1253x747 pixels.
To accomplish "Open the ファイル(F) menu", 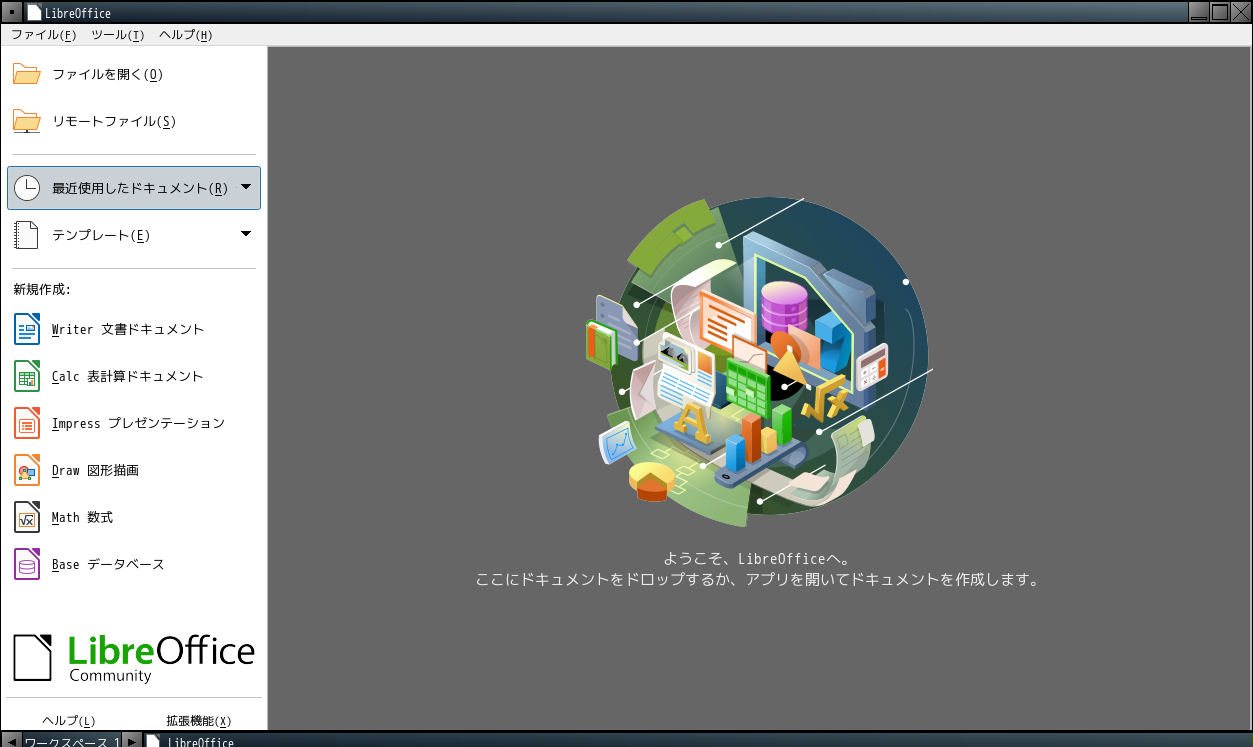I will point(43,35).
